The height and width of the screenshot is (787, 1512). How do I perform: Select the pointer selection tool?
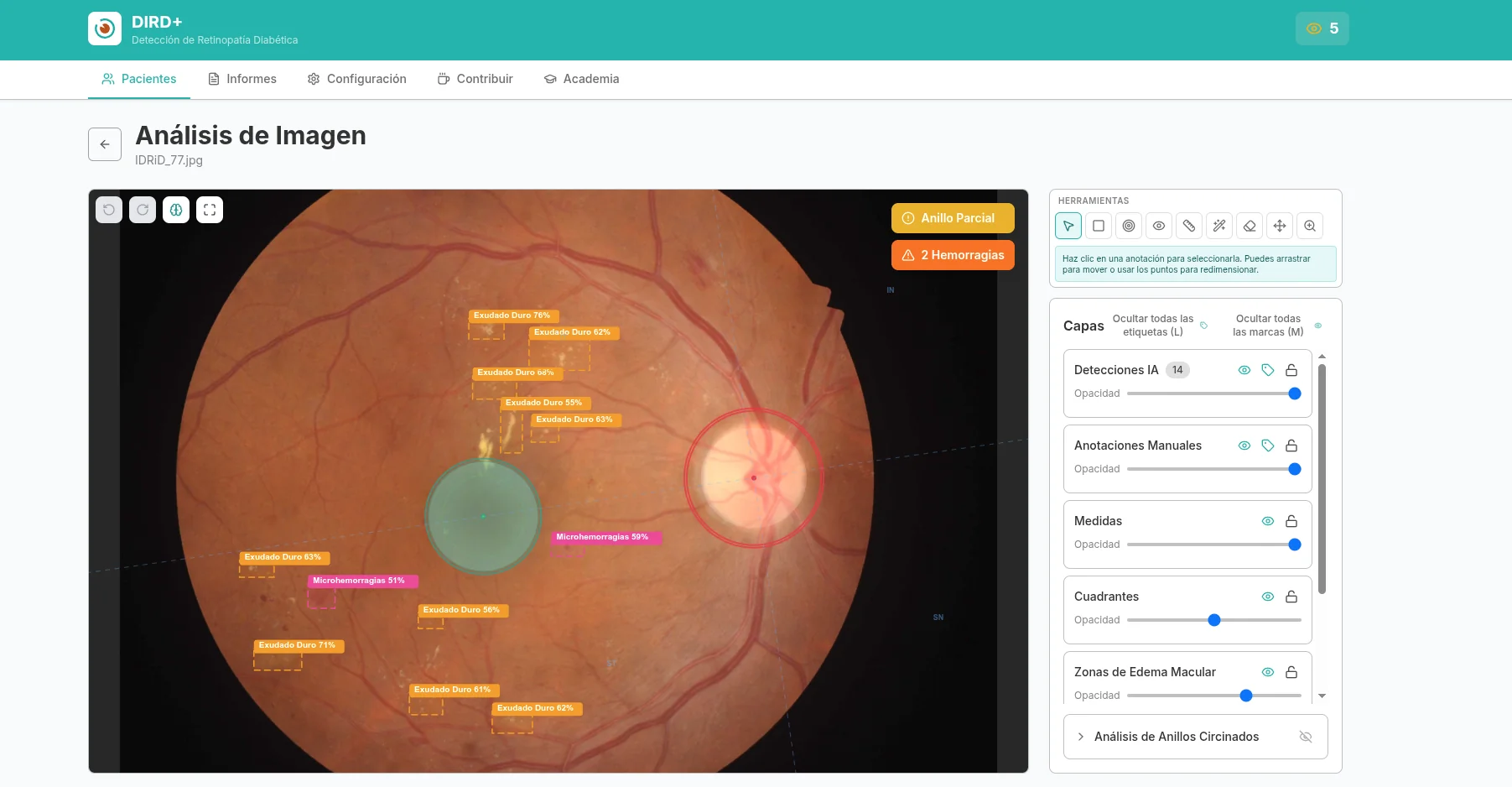pyautogui.click(x=1068, y=226)
